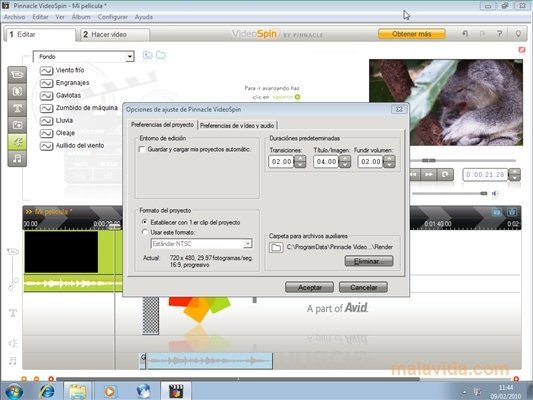Decrease the Transiciones duration with the down arrow
533x400 pixels.
(x=300, y=165)
